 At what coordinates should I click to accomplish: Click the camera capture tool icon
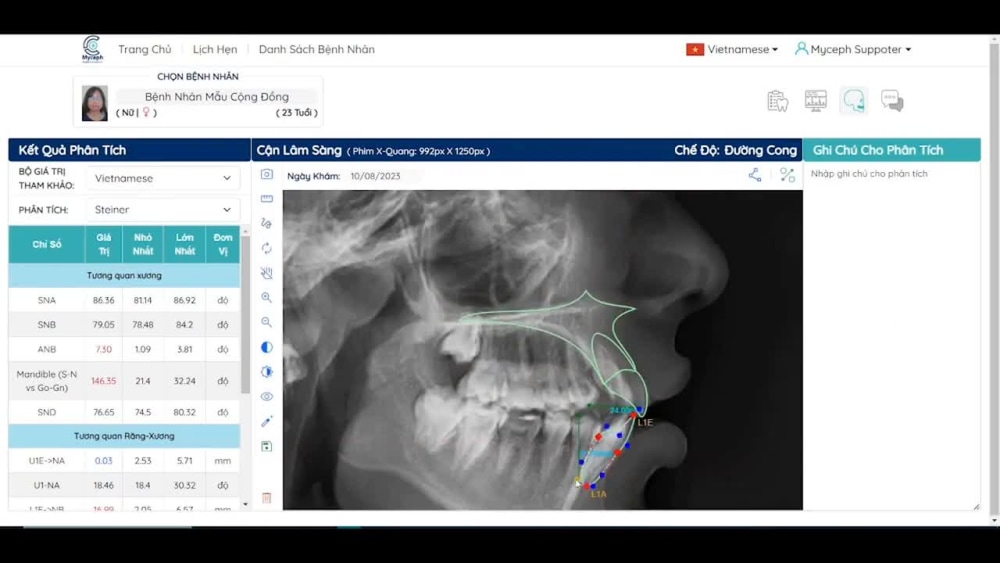(267, 174)
